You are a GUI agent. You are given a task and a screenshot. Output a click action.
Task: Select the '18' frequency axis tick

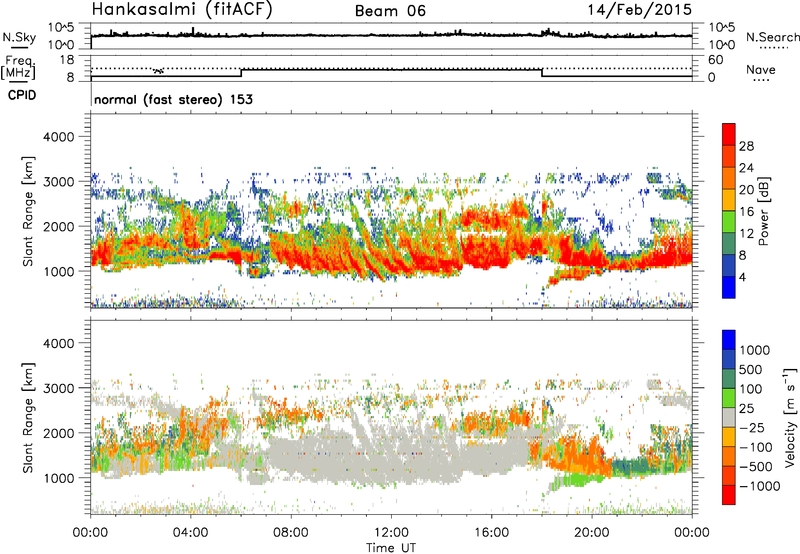67,59
